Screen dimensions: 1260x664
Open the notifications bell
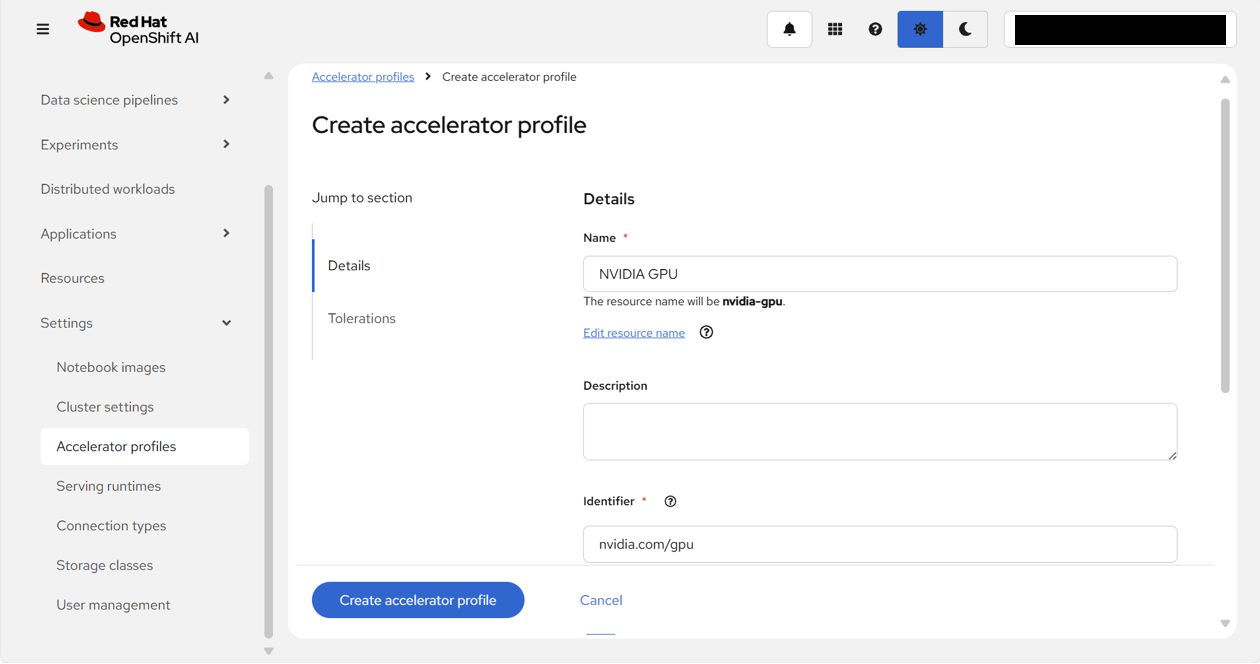789,29
